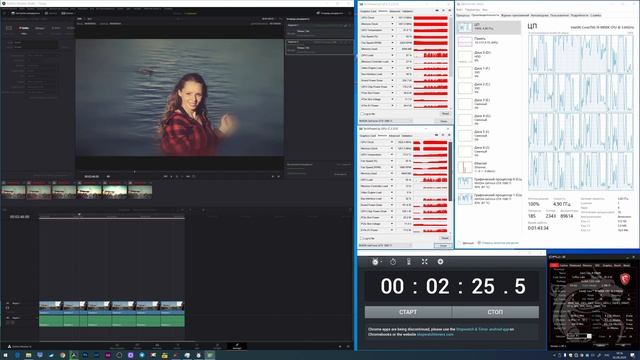The height and width of the screenshot is (360, 640).
Task: Click the MSI dragon shield logo in CPU-Z
Action: 625,279
